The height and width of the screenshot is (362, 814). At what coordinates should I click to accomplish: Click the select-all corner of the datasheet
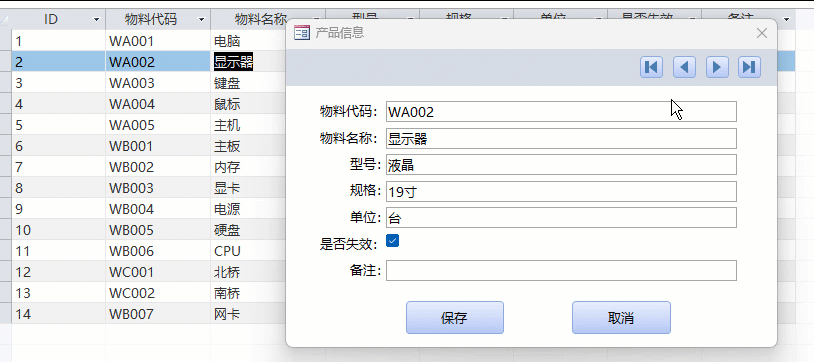[5, 20]
